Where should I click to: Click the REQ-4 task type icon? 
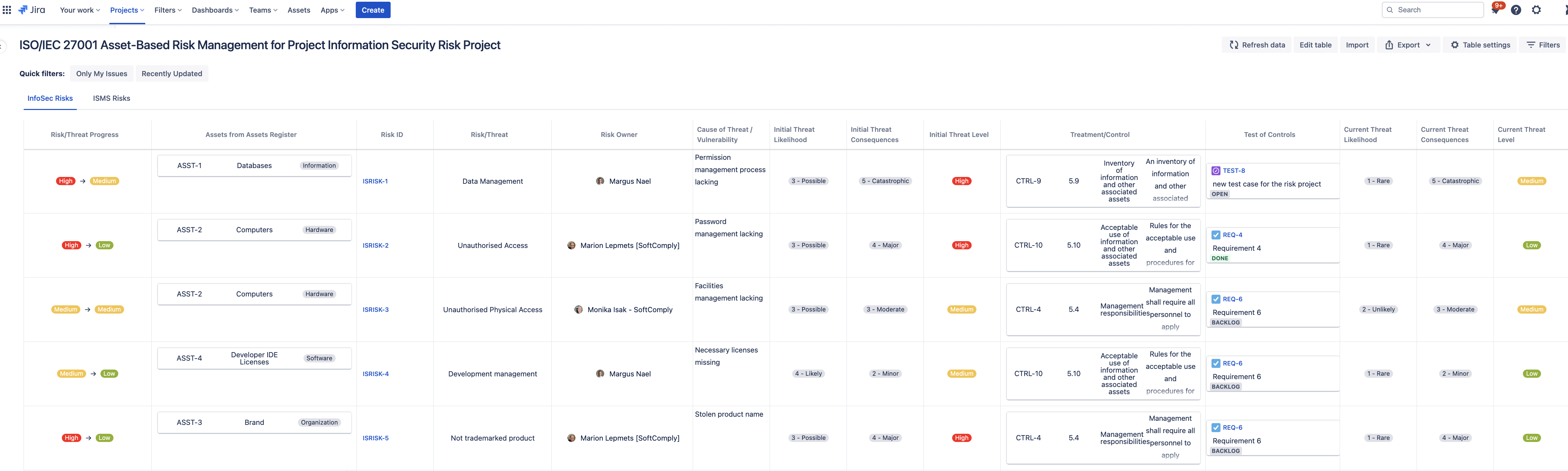point(1216,235)
